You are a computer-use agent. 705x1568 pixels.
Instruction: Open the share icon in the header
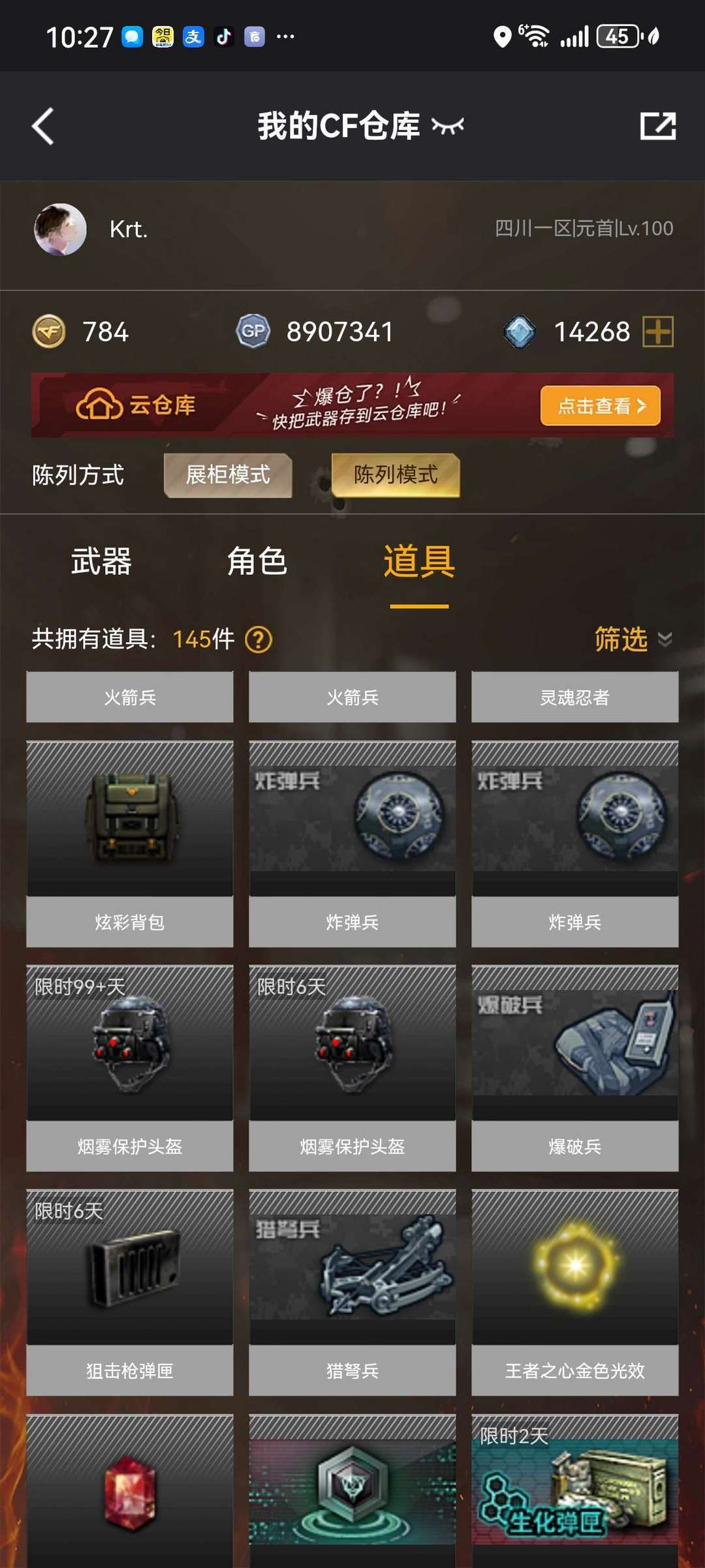(x=658, y=126)
